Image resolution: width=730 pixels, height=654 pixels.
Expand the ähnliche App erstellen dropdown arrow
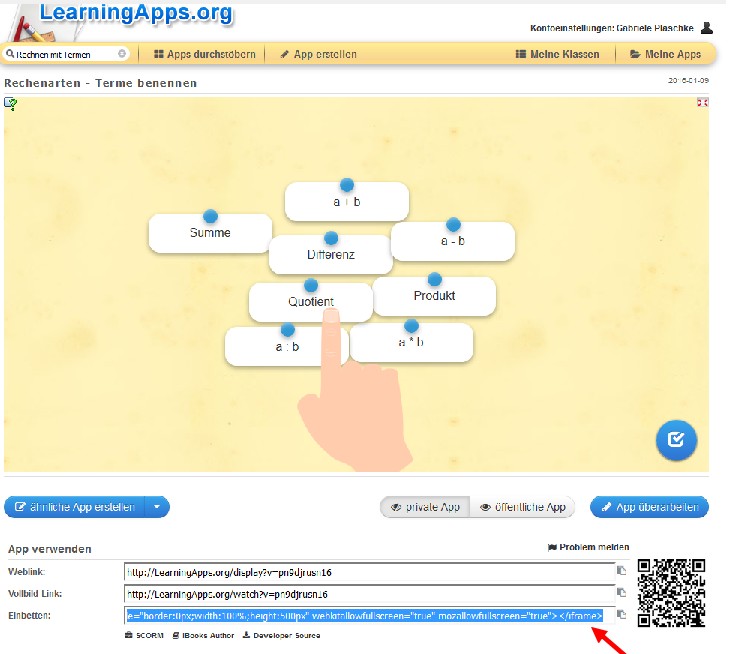pyautogui.click(x=157, y=507)
